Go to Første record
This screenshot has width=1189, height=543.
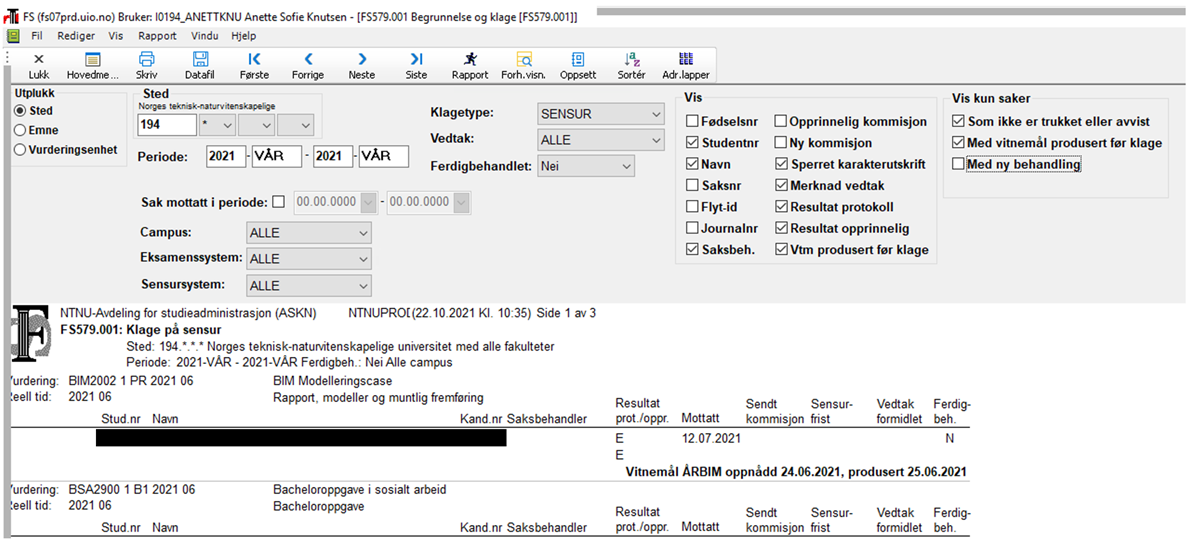tap(254, 65)
